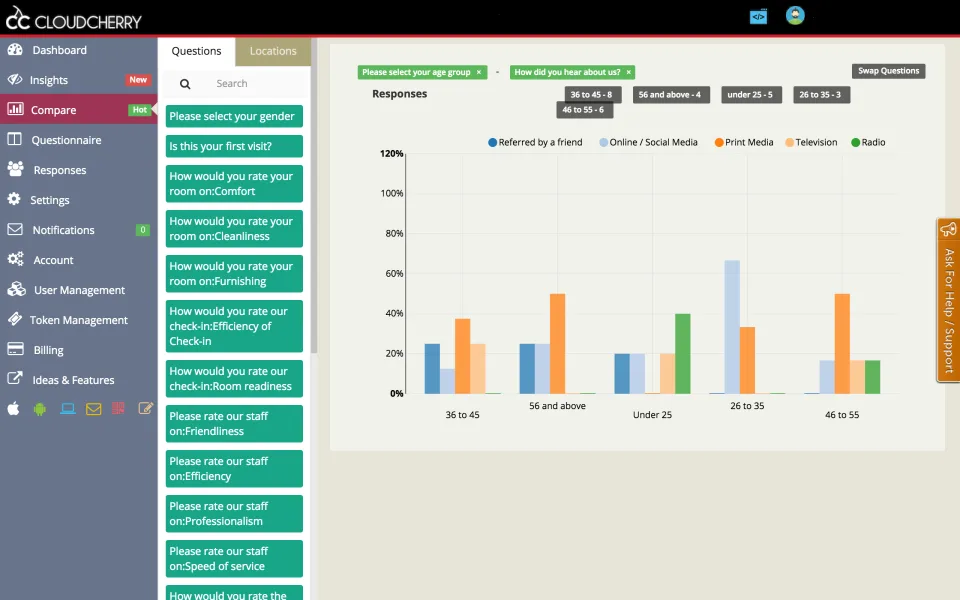960x600 pixels.
Task: Click the question Search input field
Action: click(x=257, y=84)
